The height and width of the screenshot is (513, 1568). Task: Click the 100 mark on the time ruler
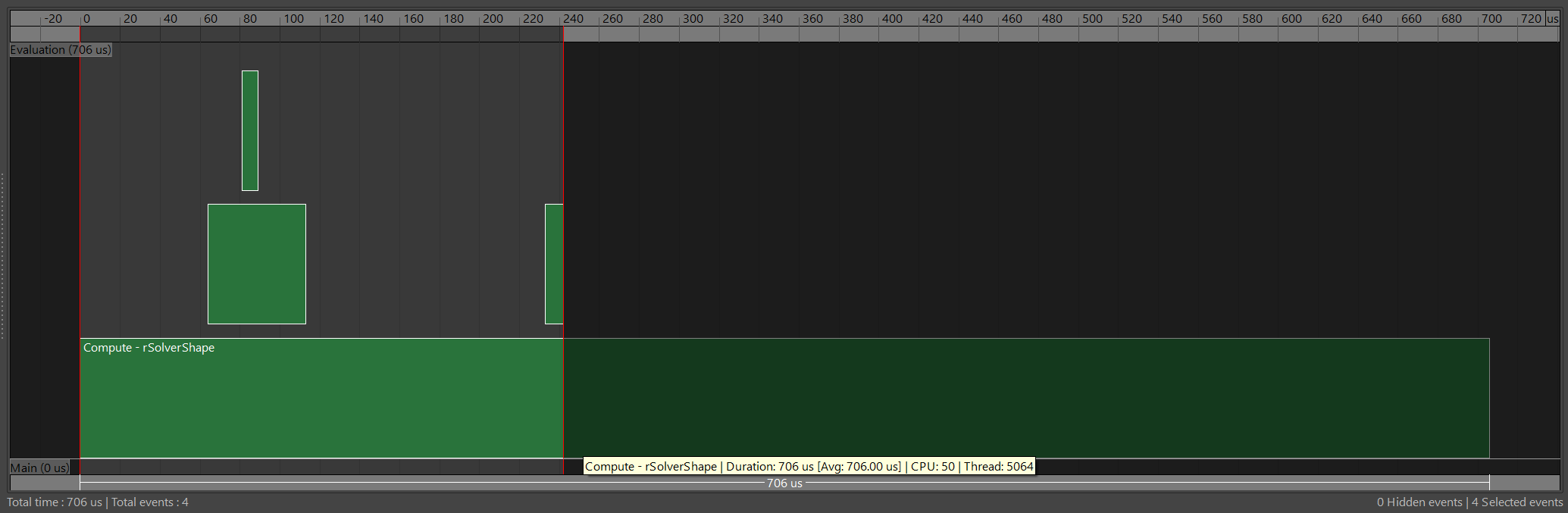[x=293, y=19]
